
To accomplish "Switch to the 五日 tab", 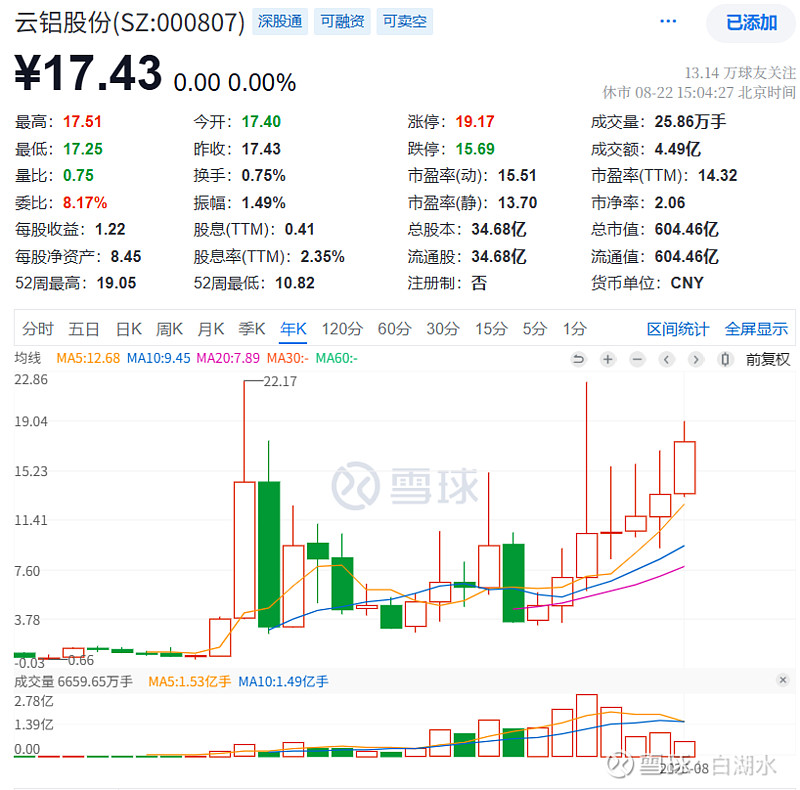I will coord(84,329).
